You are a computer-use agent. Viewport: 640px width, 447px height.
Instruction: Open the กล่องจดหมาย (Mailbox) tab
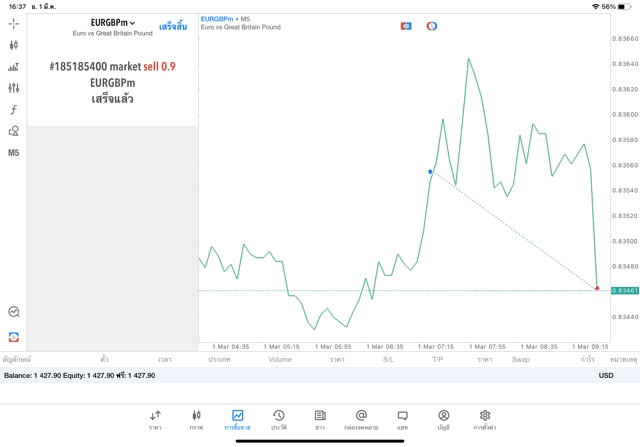tap(361, 419)
